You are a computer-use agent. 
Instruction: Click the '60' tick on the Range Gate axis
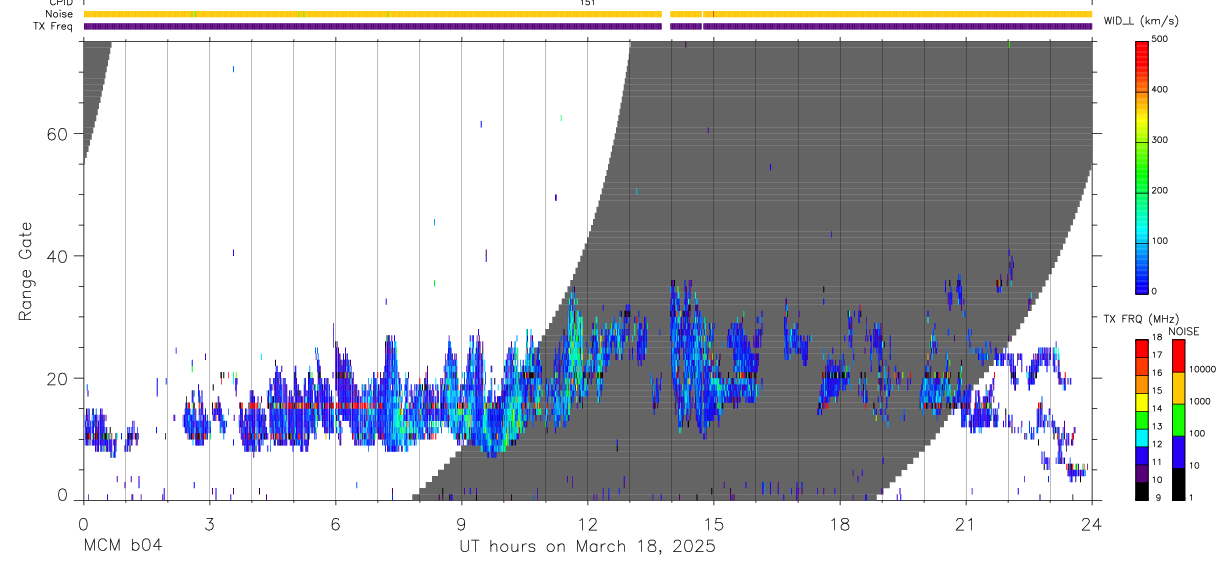58,134
